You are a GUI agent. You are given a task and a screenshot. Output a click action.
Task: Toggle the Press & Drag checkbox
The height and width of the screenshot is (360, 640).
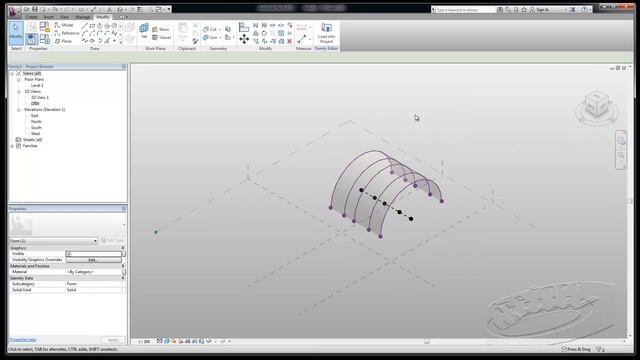(x=564, y=349)
